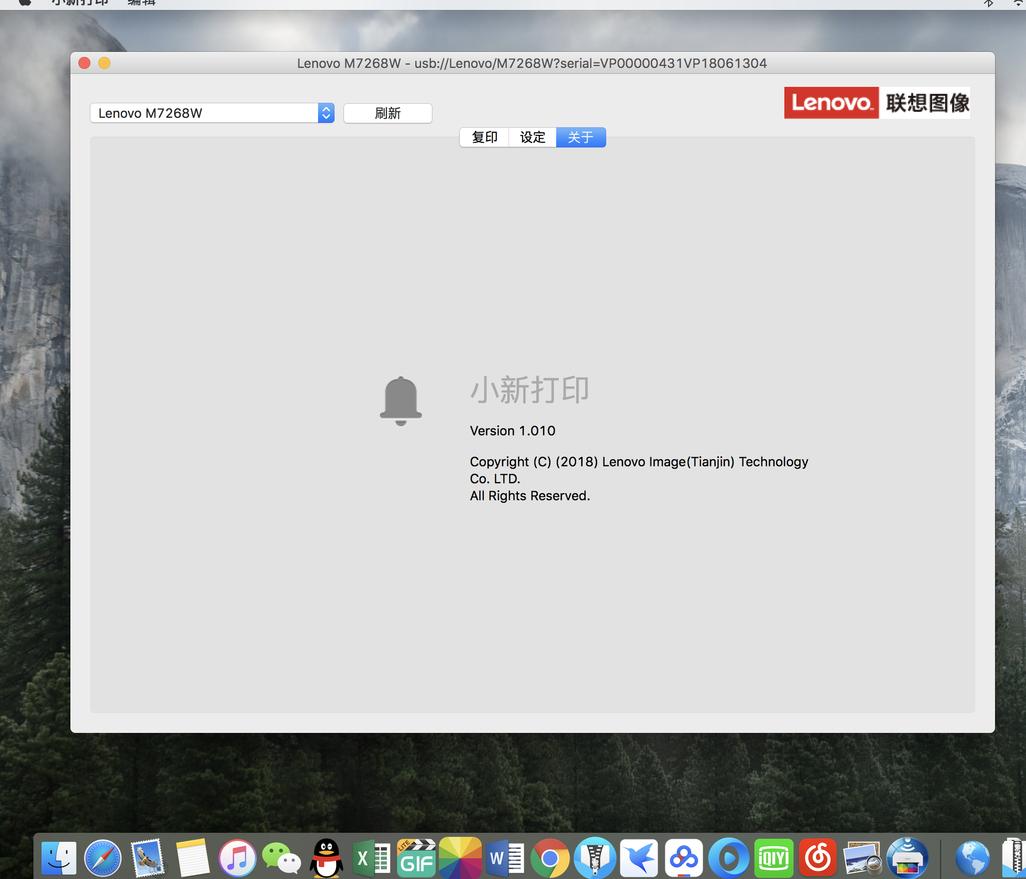Open the Lenovo M7268W printer dropdown

point(212,113)
